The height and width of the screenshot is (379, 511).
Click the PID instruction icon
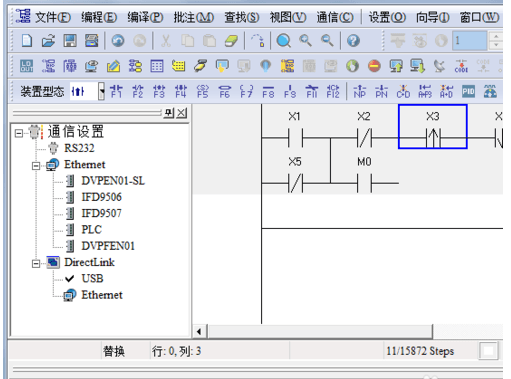(468, 91)
